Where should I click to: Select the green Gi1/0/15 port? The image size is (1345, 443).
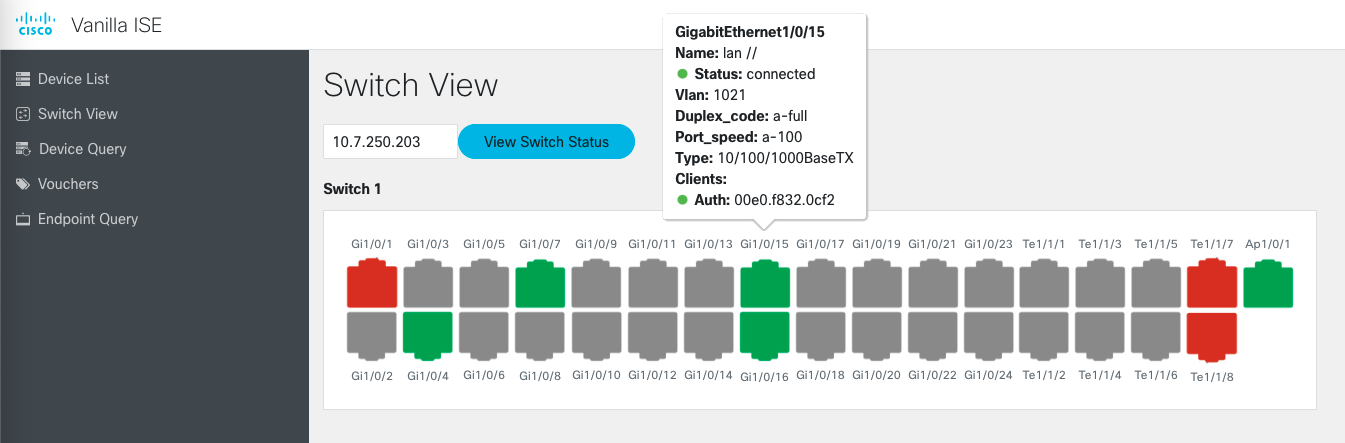(765, 283)
